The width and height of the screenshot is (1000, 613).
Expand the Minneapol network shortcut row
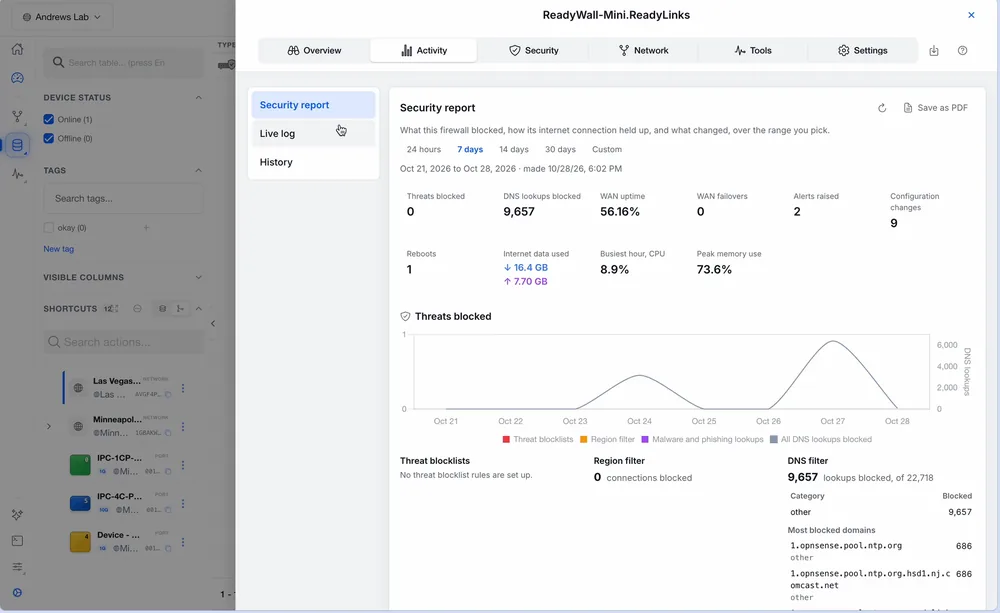(x=48, y=426)
